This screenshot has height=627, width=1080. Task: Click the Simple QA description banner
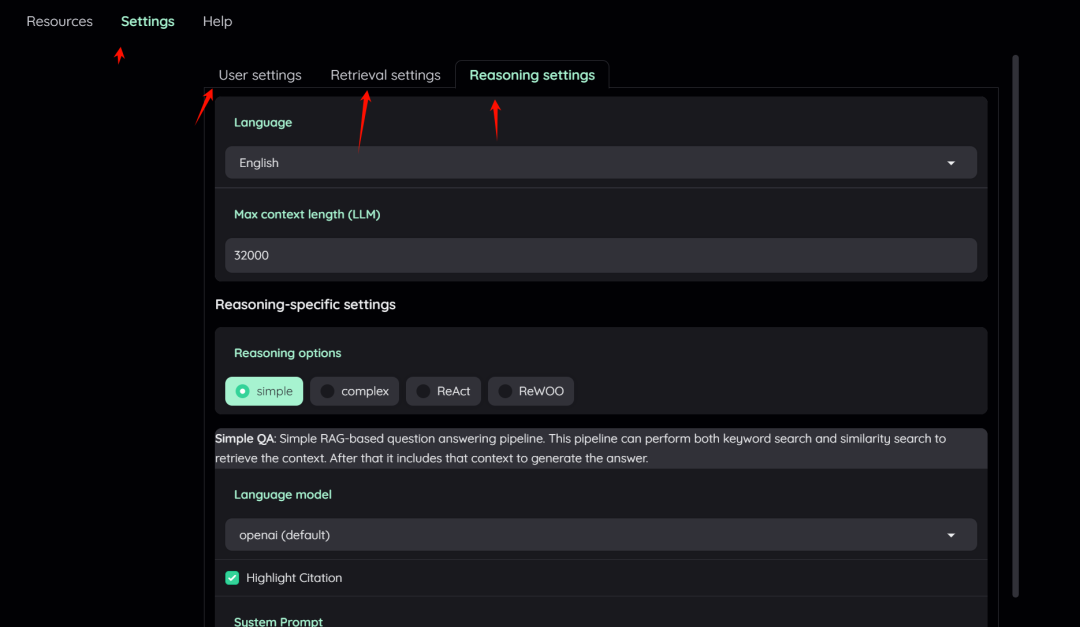coord(600,448)
